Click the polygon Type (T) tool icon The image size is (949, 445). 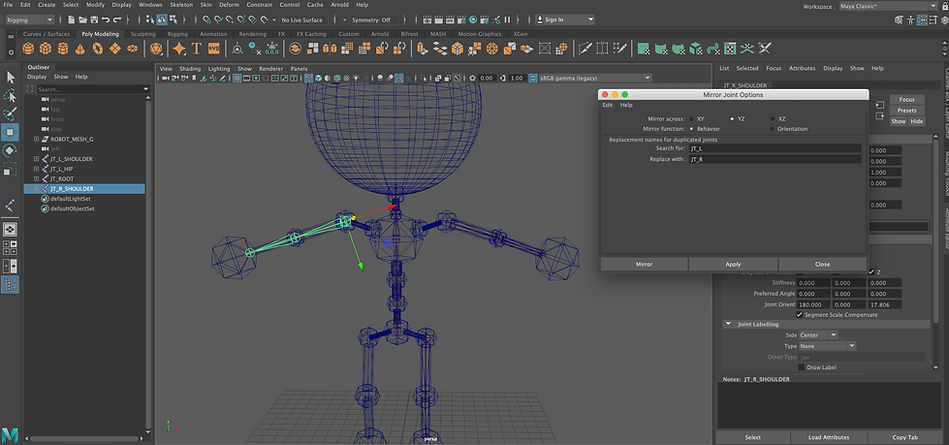click(196, 48)
